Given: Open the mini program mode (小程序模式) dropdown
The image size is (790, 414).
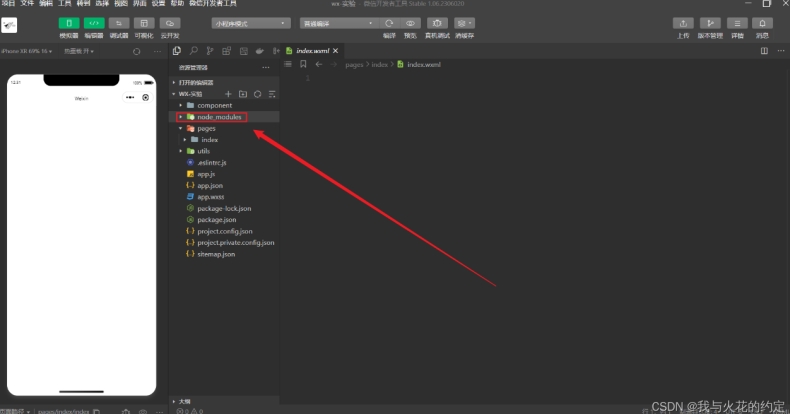Looking at the screenshot, I should [x=250, y=23].
